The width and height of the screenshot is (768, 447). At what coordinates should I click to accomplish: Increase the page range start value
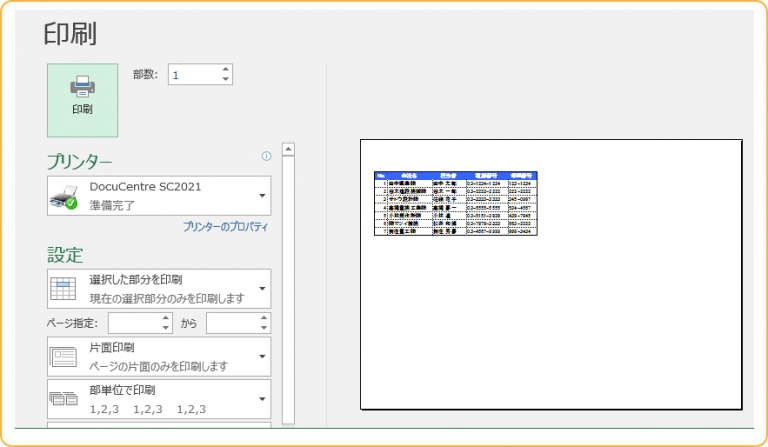pos(166,318)
